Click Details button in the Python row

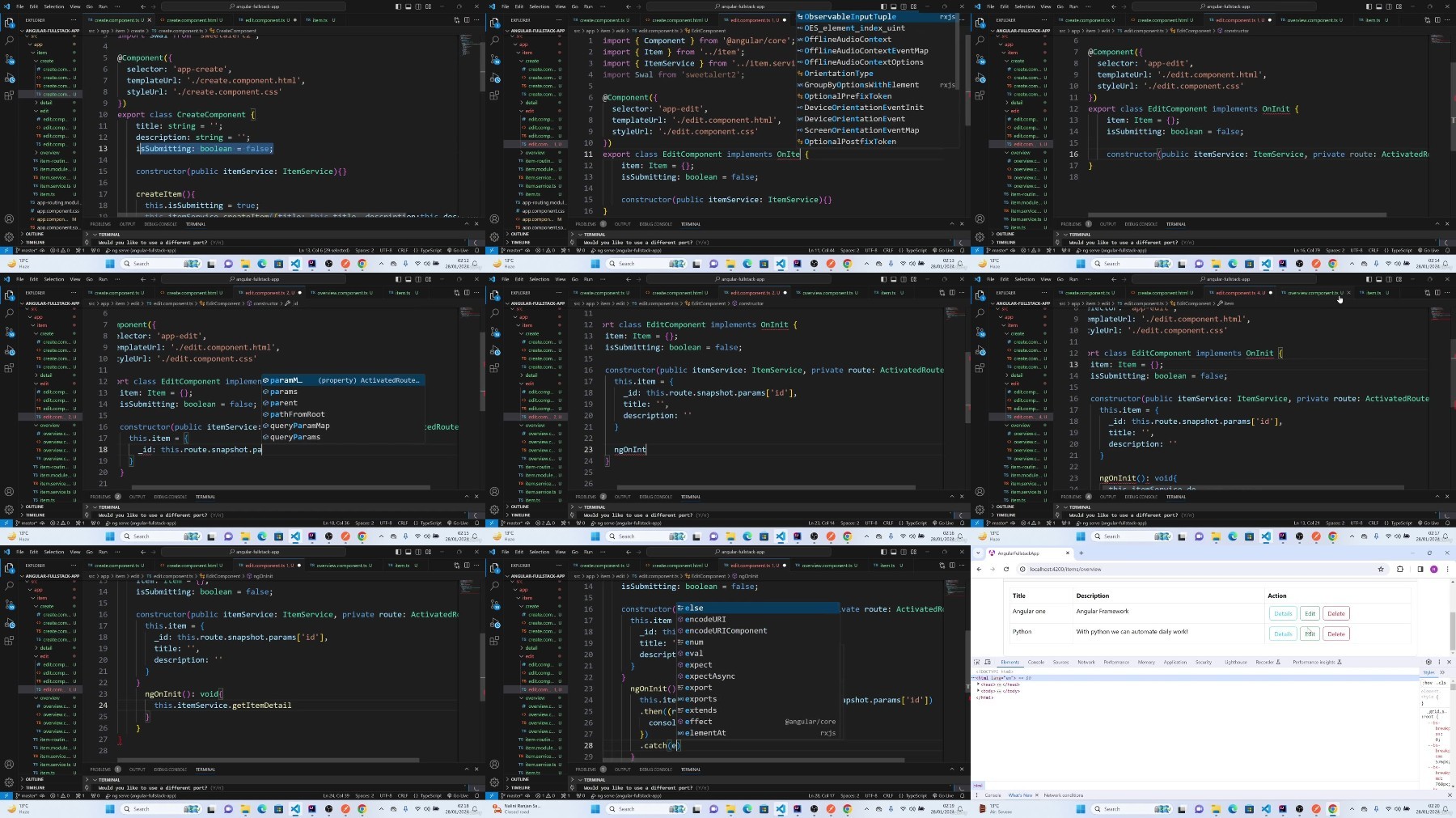pyautogui.click(x=1283, y=634)
